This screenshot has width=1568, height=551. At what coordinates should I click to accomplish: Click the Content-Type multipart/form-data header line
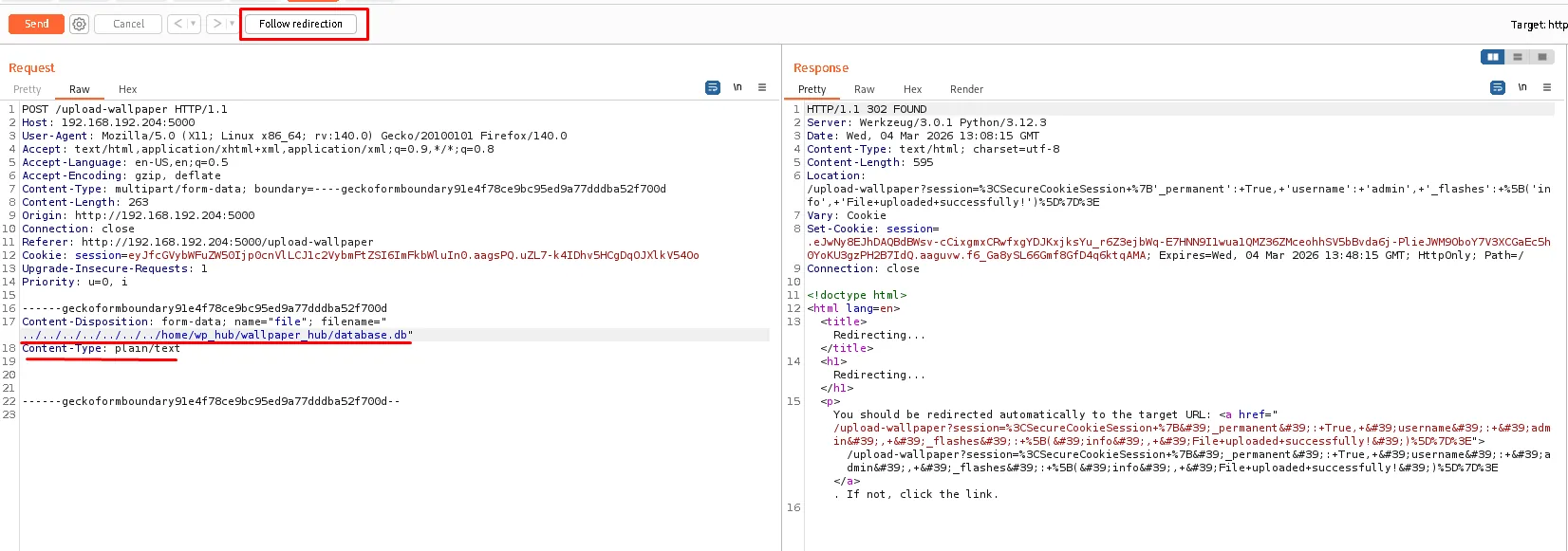[x=344, y=189]
